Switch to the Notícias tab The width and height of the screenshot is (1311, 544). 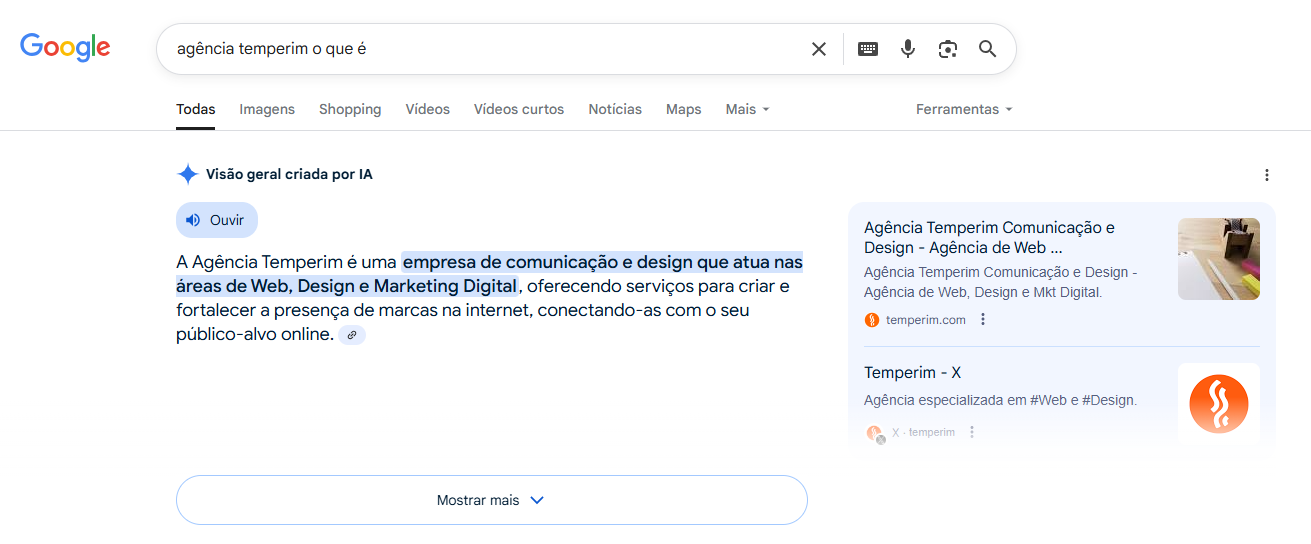pos(615,109)
